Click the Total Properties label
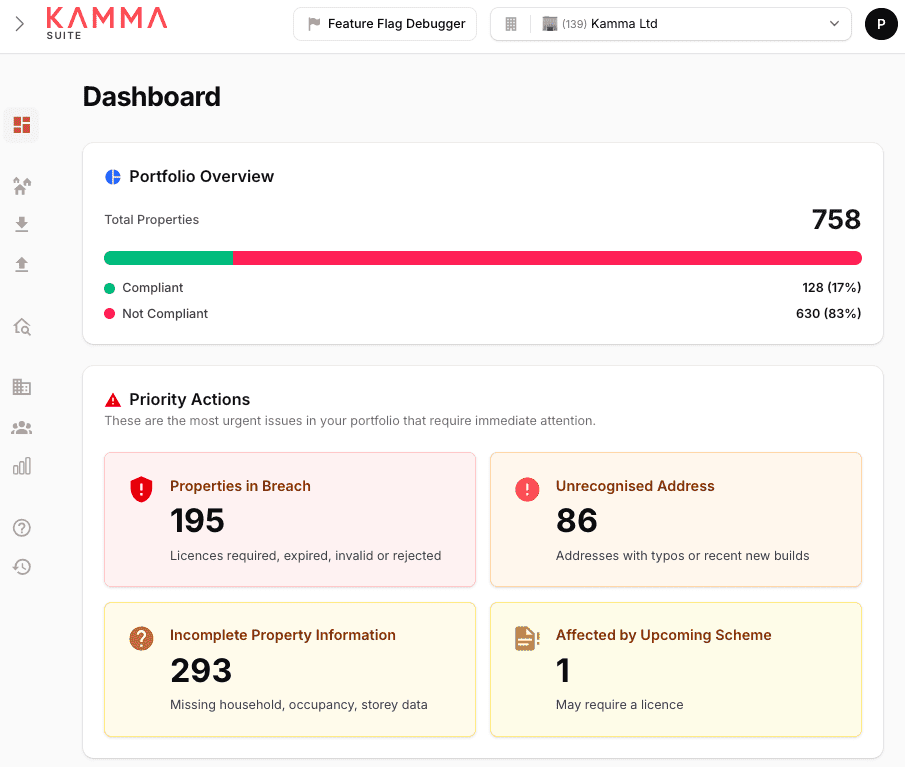 [152, 220]
